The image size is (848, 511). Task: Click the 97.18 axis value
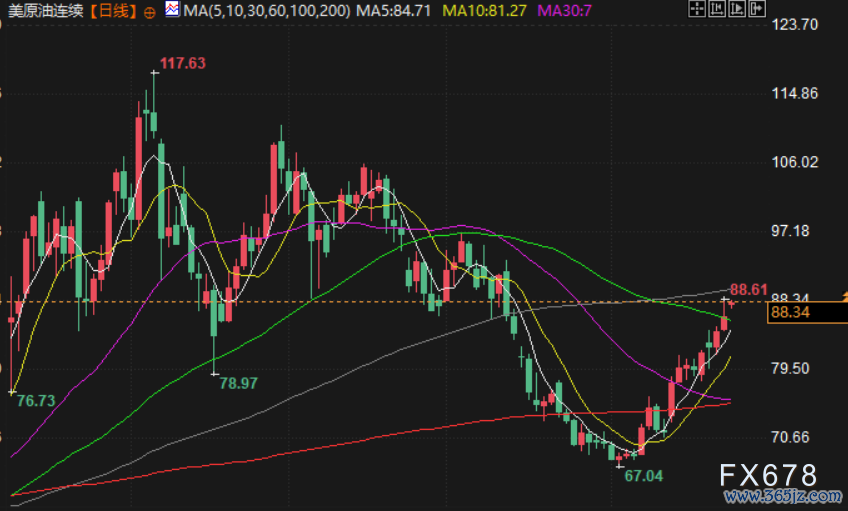click(x=790, y=231)
